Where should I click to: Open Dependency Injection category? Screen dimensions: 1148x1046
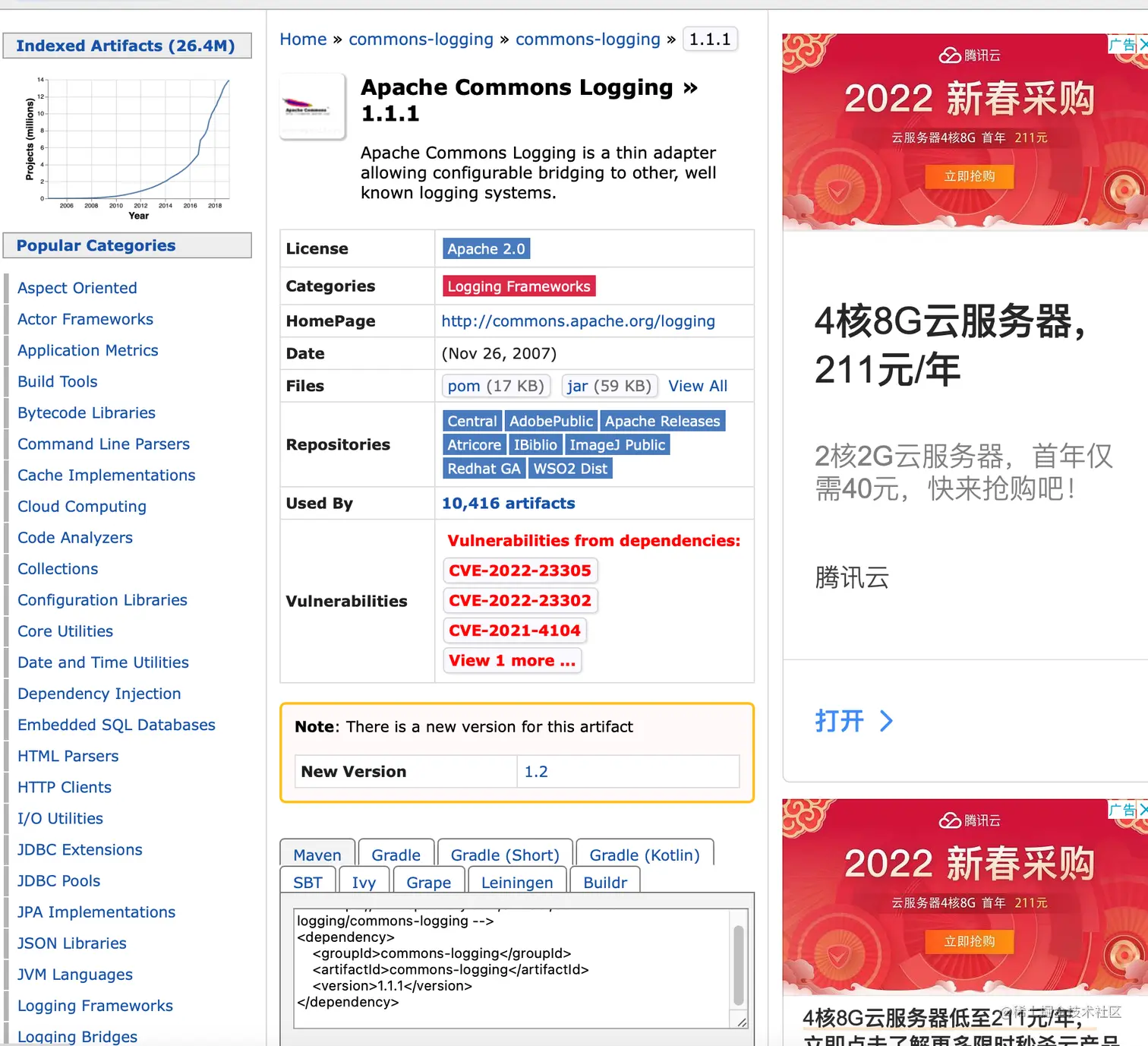tap(99, 693)
